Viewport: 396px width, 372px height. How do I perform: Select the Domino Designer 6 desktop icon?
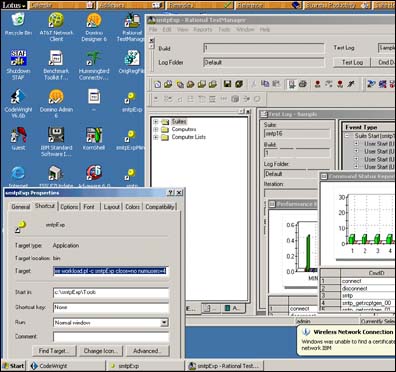94,27
